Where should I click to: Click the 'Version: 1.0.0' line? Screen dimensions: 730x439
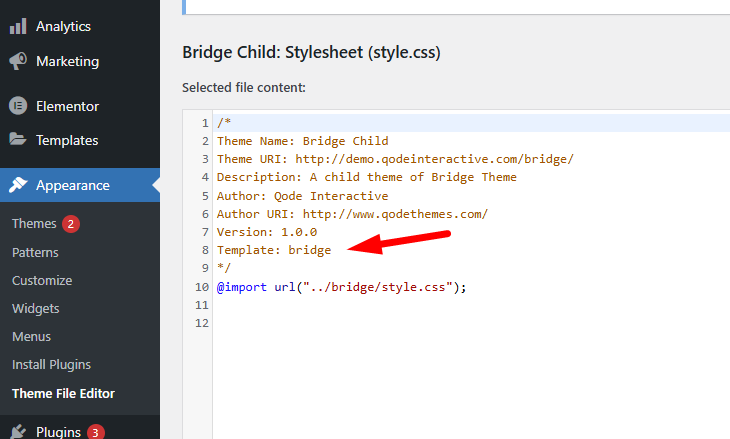pos(267,232)
